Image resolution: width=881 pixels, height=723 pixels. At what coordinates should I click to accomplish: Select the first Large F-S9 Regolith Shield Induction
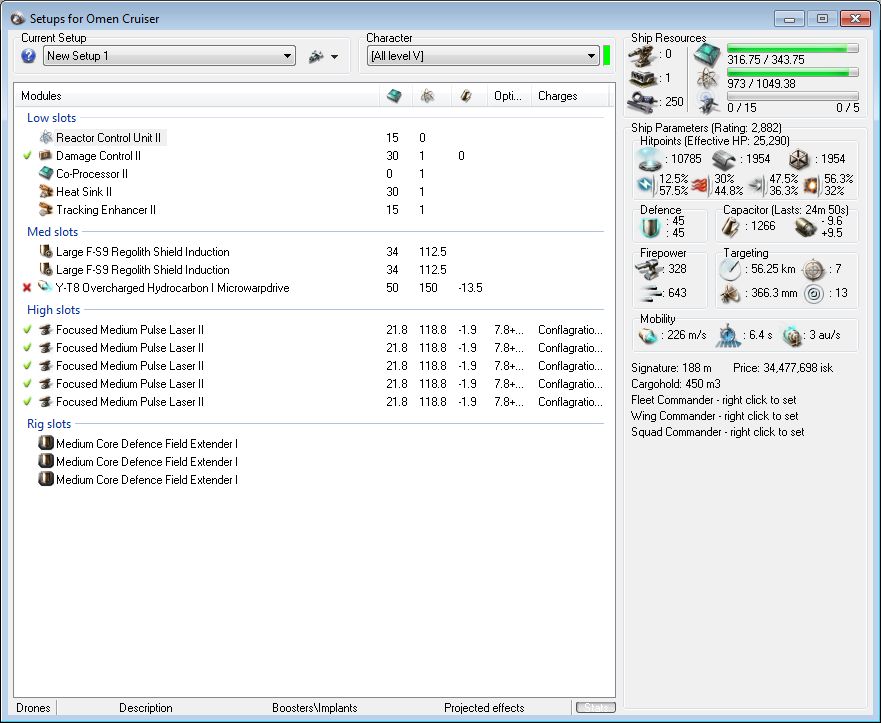tap(142, 252)
